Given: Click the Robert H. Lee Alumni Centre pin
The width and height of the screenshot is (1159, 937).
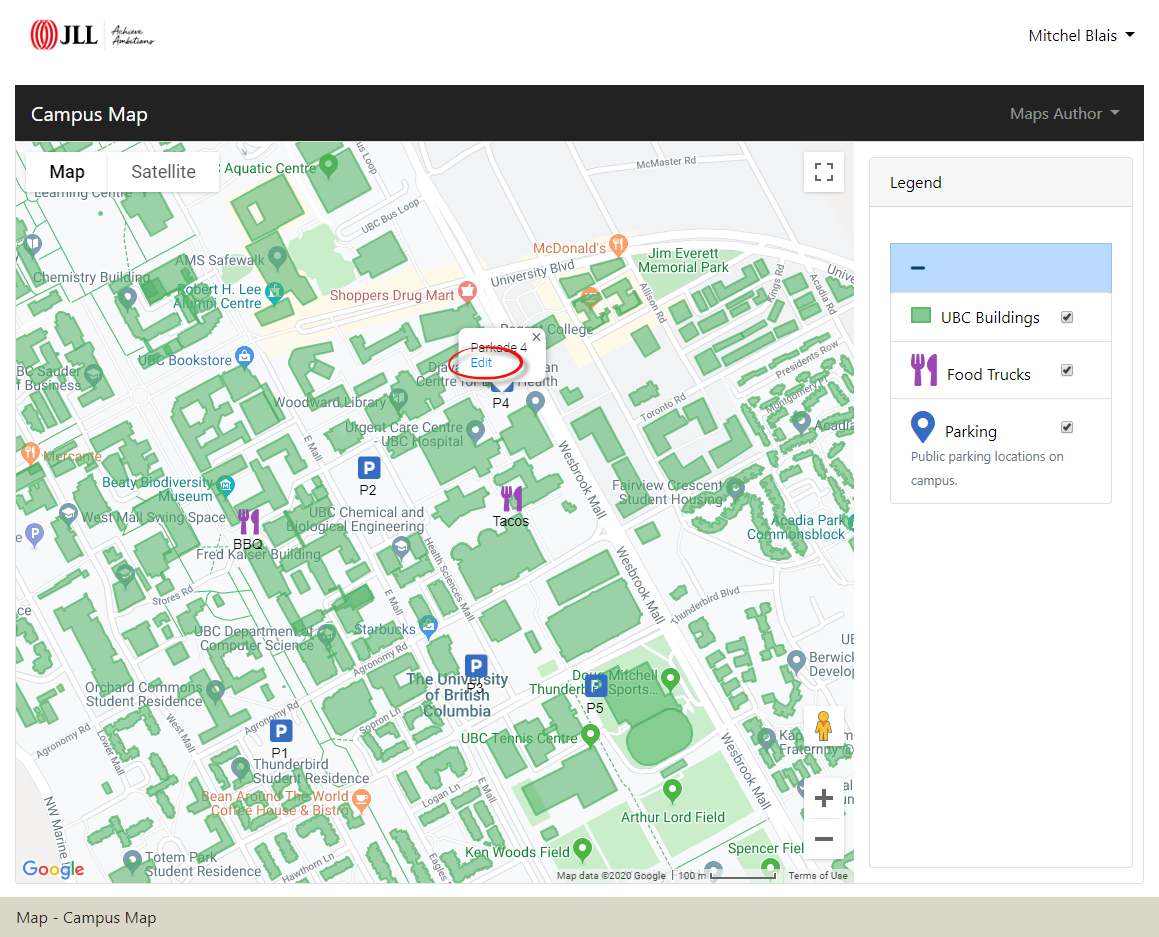Looking at the screenshot, I should coord(273,293).
